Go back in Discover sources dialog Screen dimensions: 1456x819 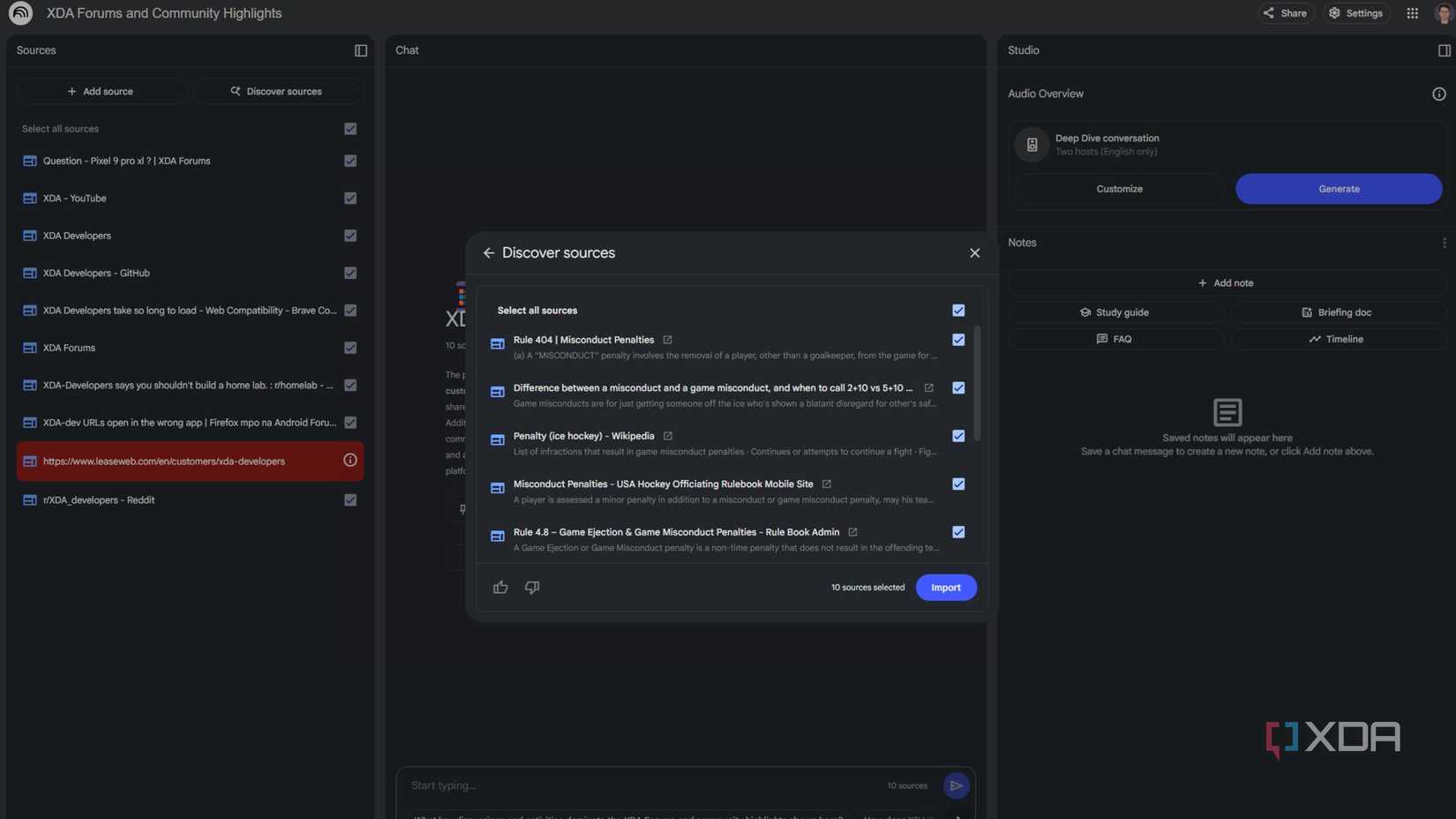point(489,253)
